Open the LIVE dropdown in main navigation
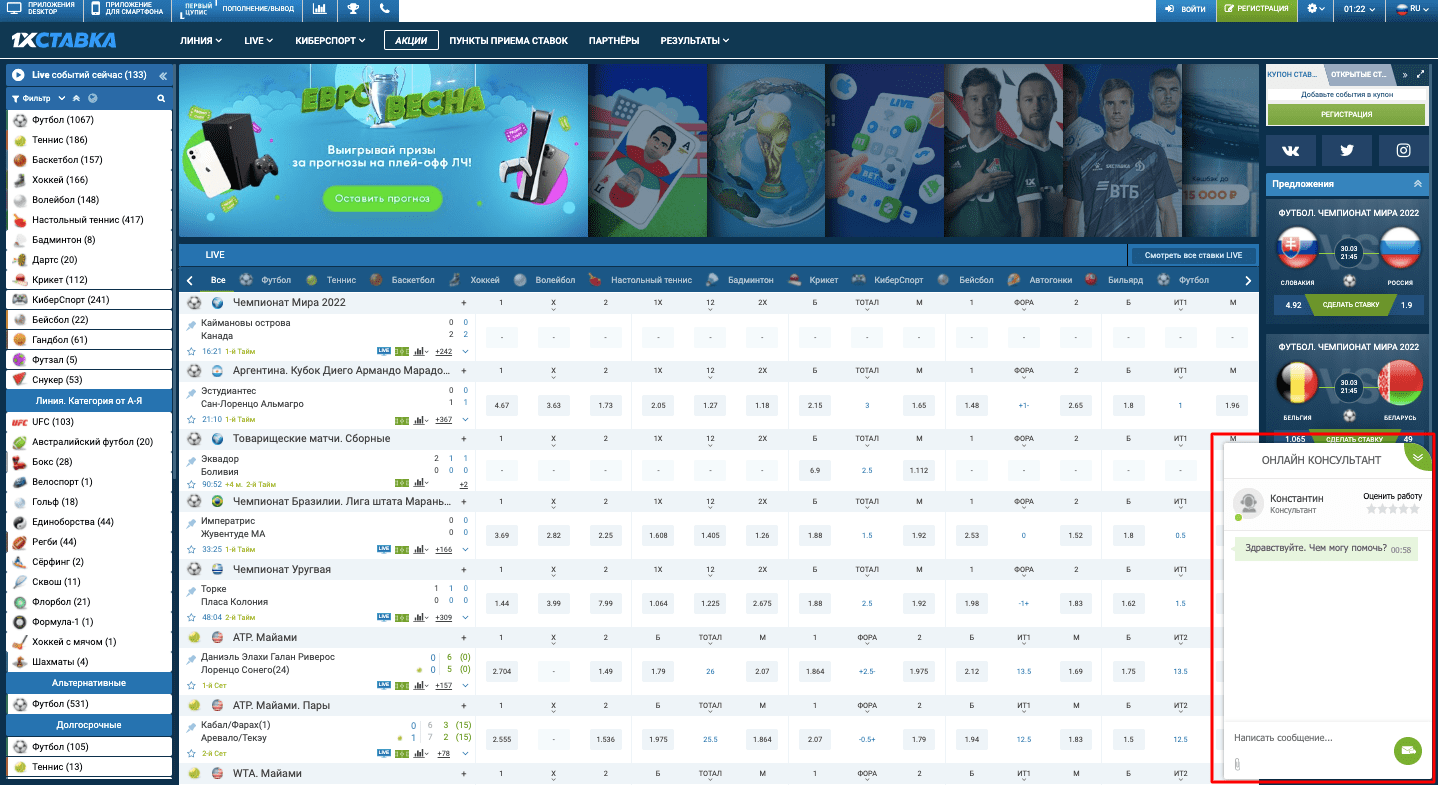The height and width of the screenshot is (785, 1438). click(x=259, y=41)
